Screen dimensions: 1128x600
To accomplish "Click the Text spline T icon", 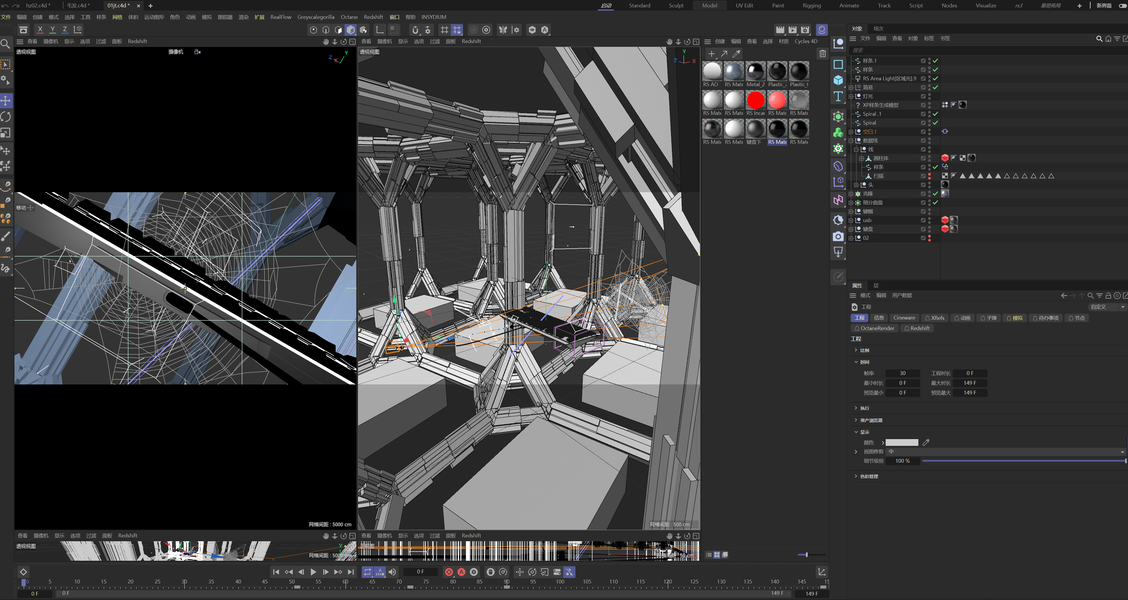I will point(838,96).
